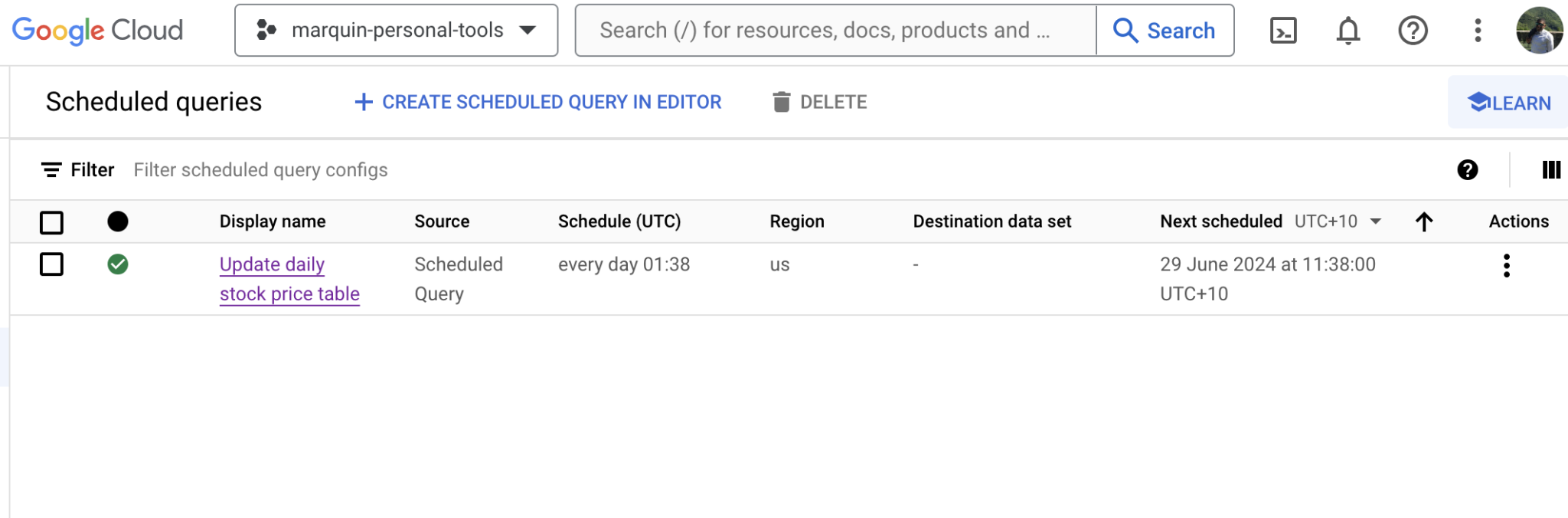Open the column display options icon
Viewport: 1568px width, 518px height.
click(1550, 169)
